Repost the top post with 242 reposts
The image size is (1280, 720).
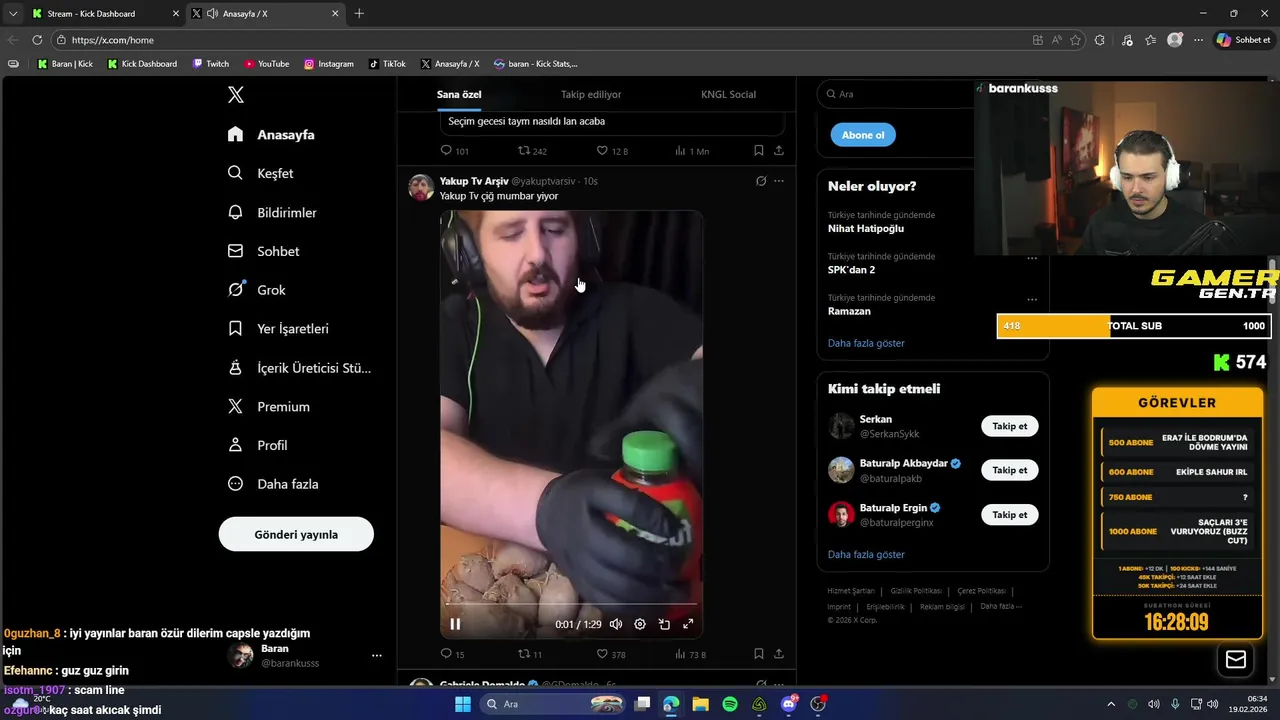pos(524,151)
